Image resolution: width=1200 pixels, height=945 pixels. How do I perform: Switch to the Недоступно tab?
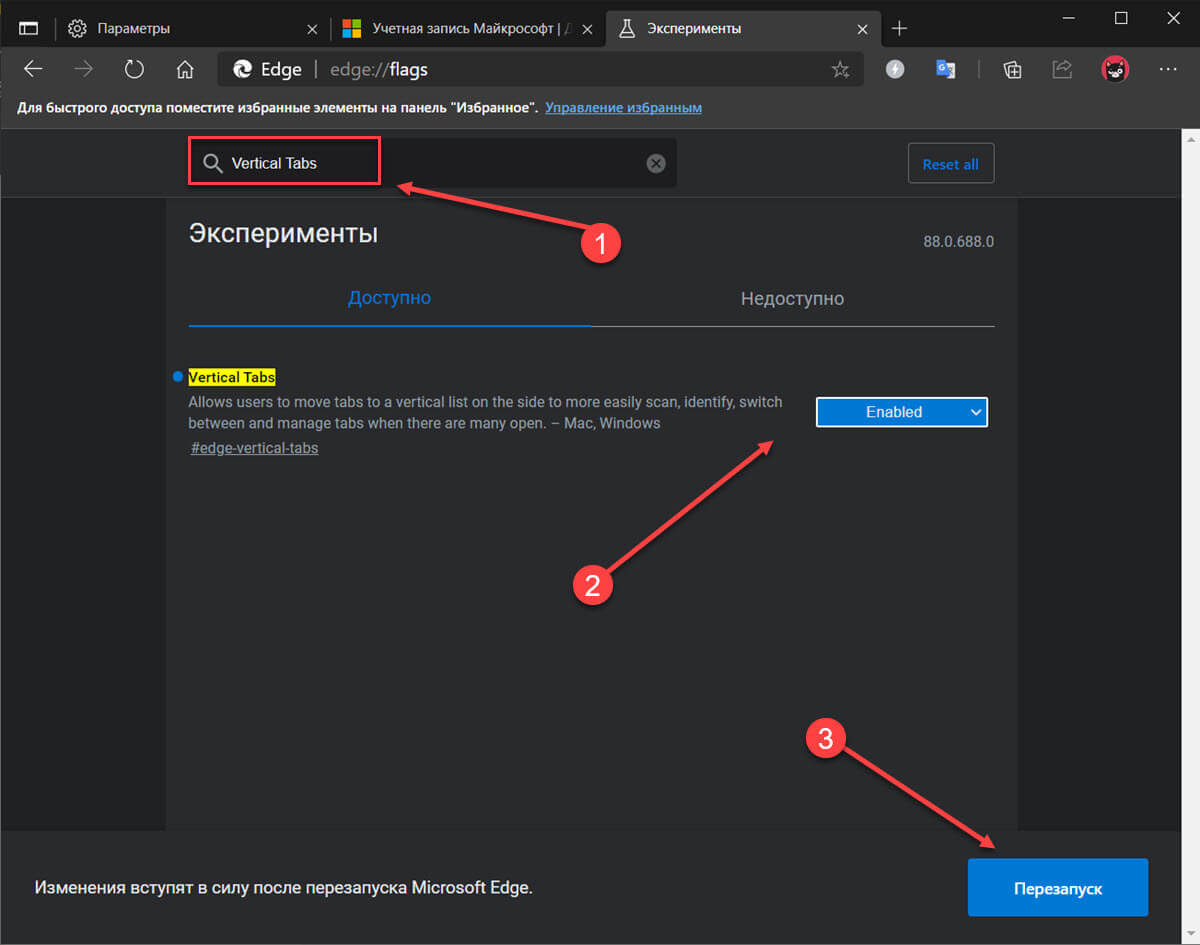[792, 298]
